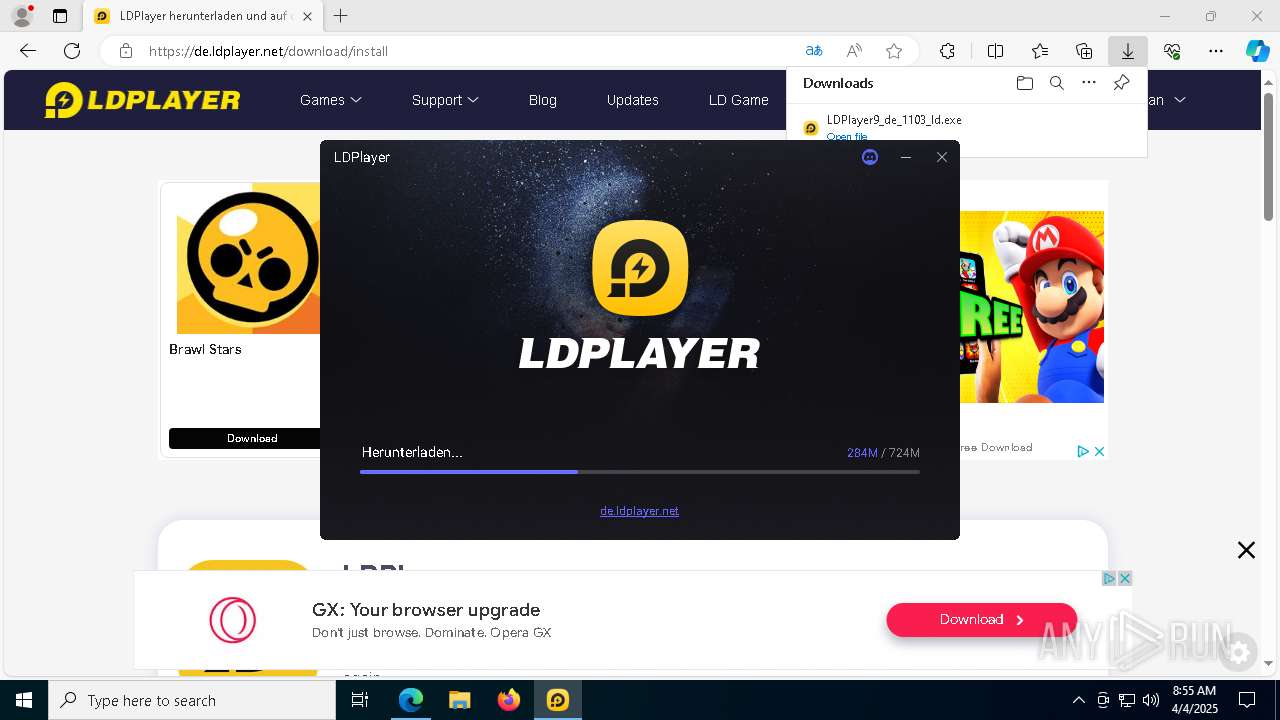Close the LDPlayer installer window
Image resolution: width=1280 pixels, height=720 pixels.
point(942,157)
